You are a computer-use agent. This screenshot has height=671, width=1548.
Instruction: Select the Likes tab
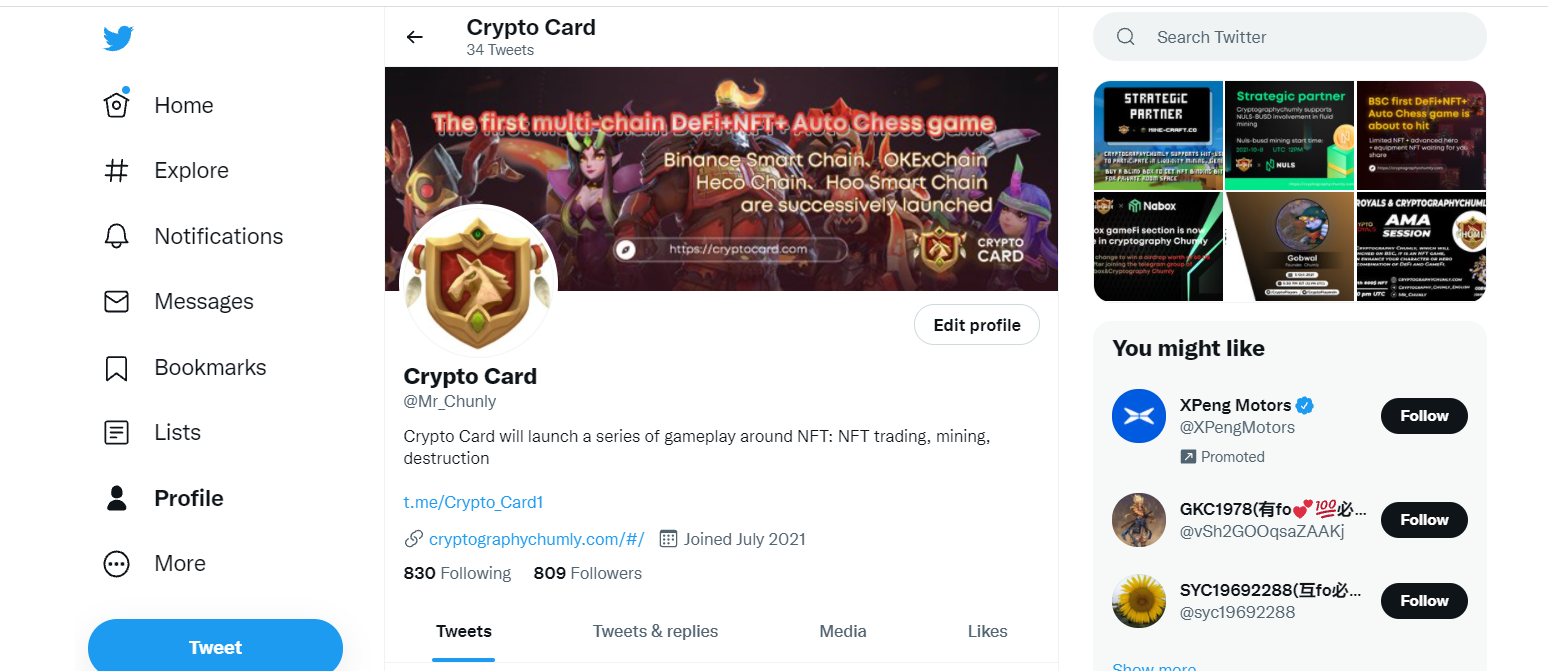(988, 631)
